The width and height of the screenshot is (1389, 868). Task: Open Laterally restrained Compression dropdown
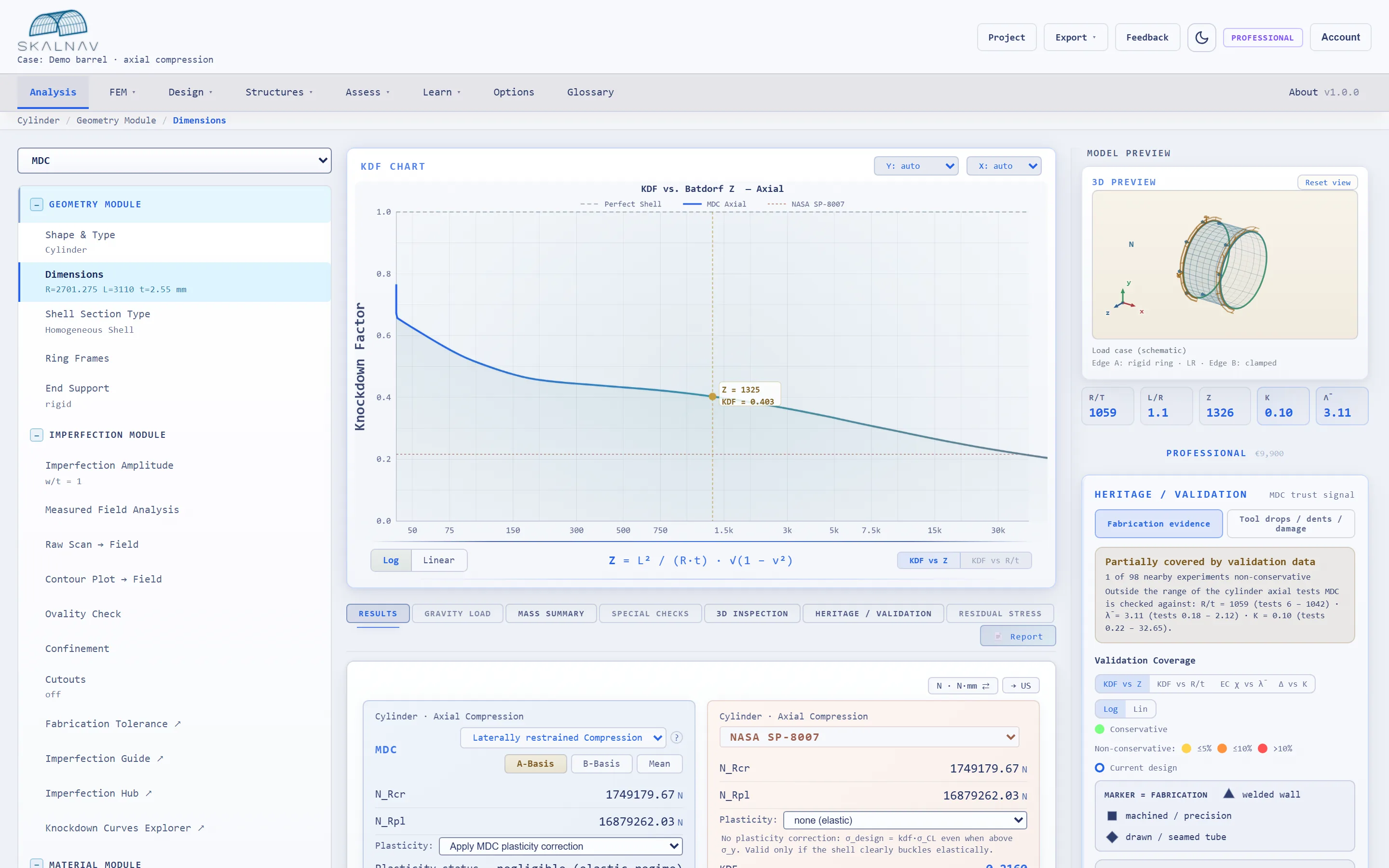click(563, 738)
